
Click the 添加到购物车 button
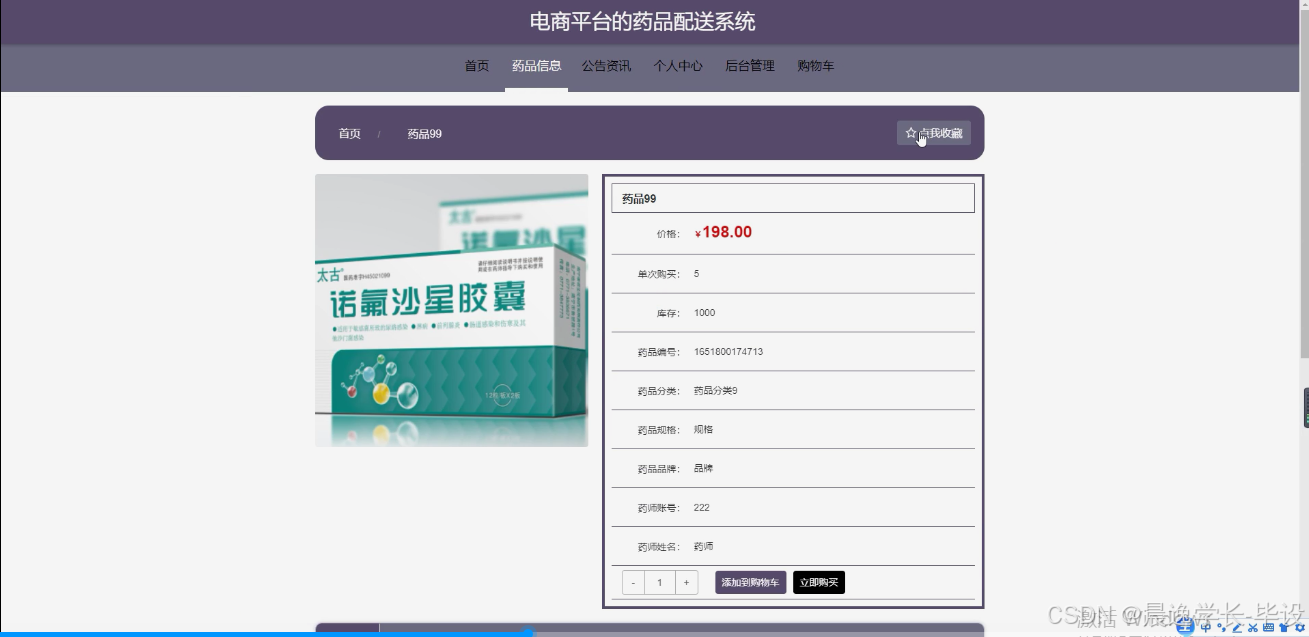(x=751, y=583)
